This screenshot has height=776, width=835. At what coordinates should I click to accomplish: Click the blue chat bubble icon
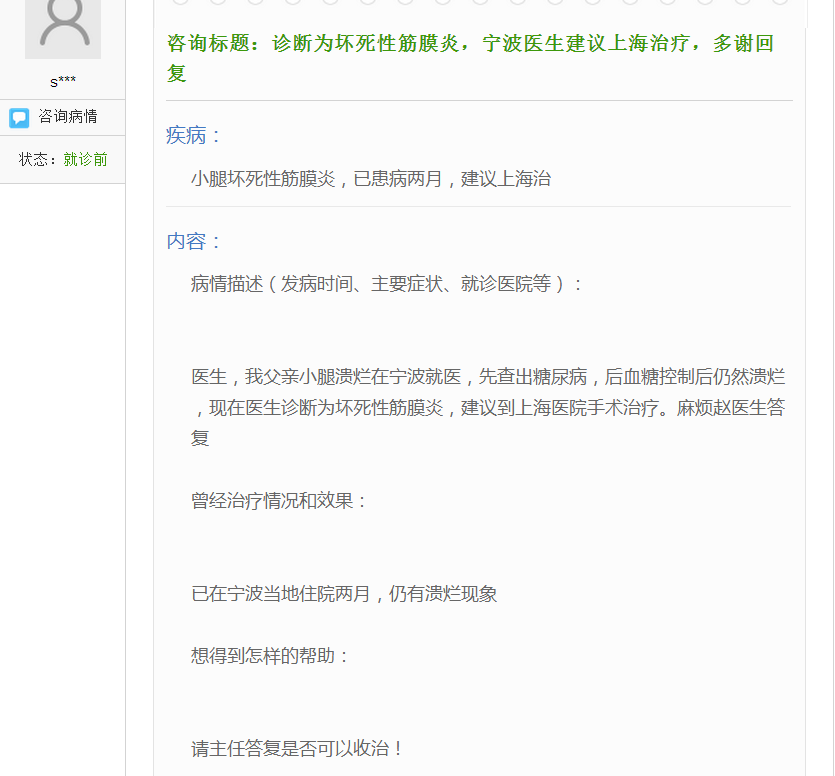pos(19,118)
